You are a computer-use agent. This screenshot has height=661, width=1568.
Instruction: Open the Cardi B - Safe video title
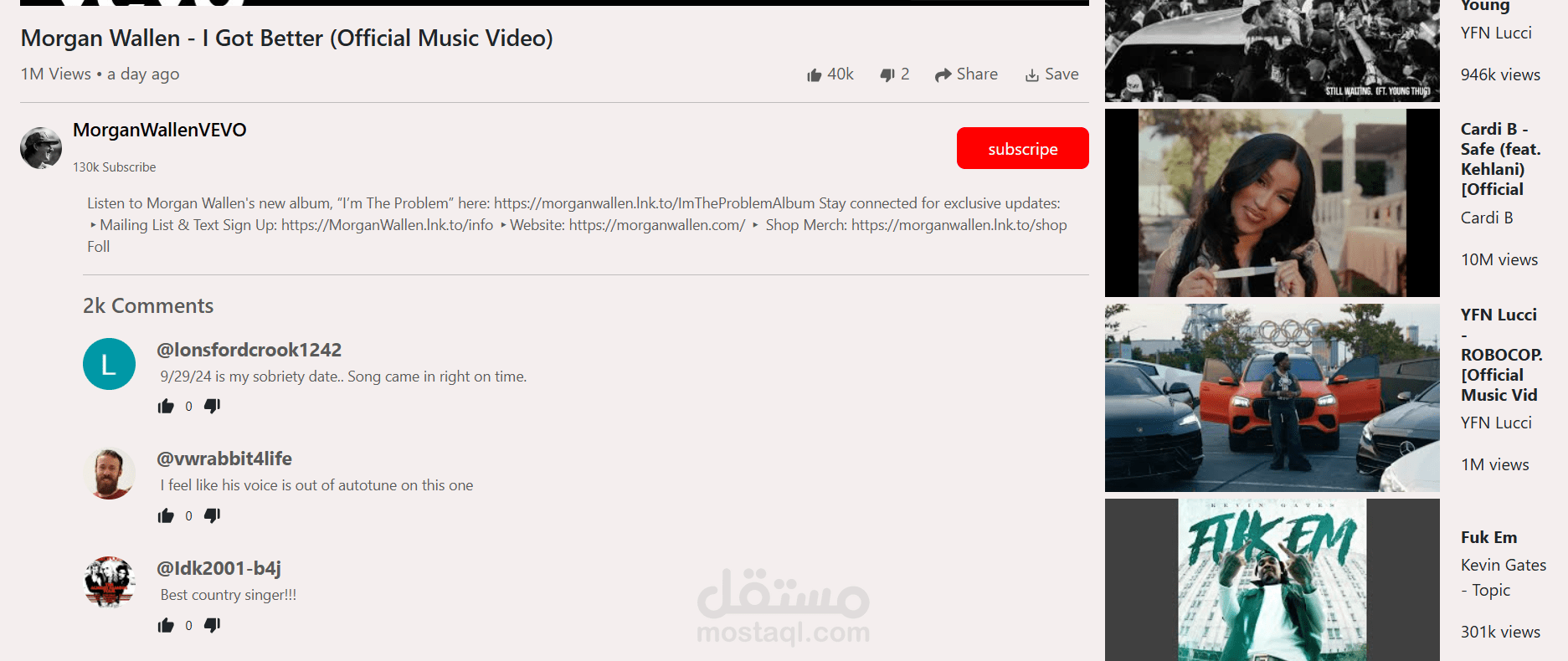pos(1501,159)
